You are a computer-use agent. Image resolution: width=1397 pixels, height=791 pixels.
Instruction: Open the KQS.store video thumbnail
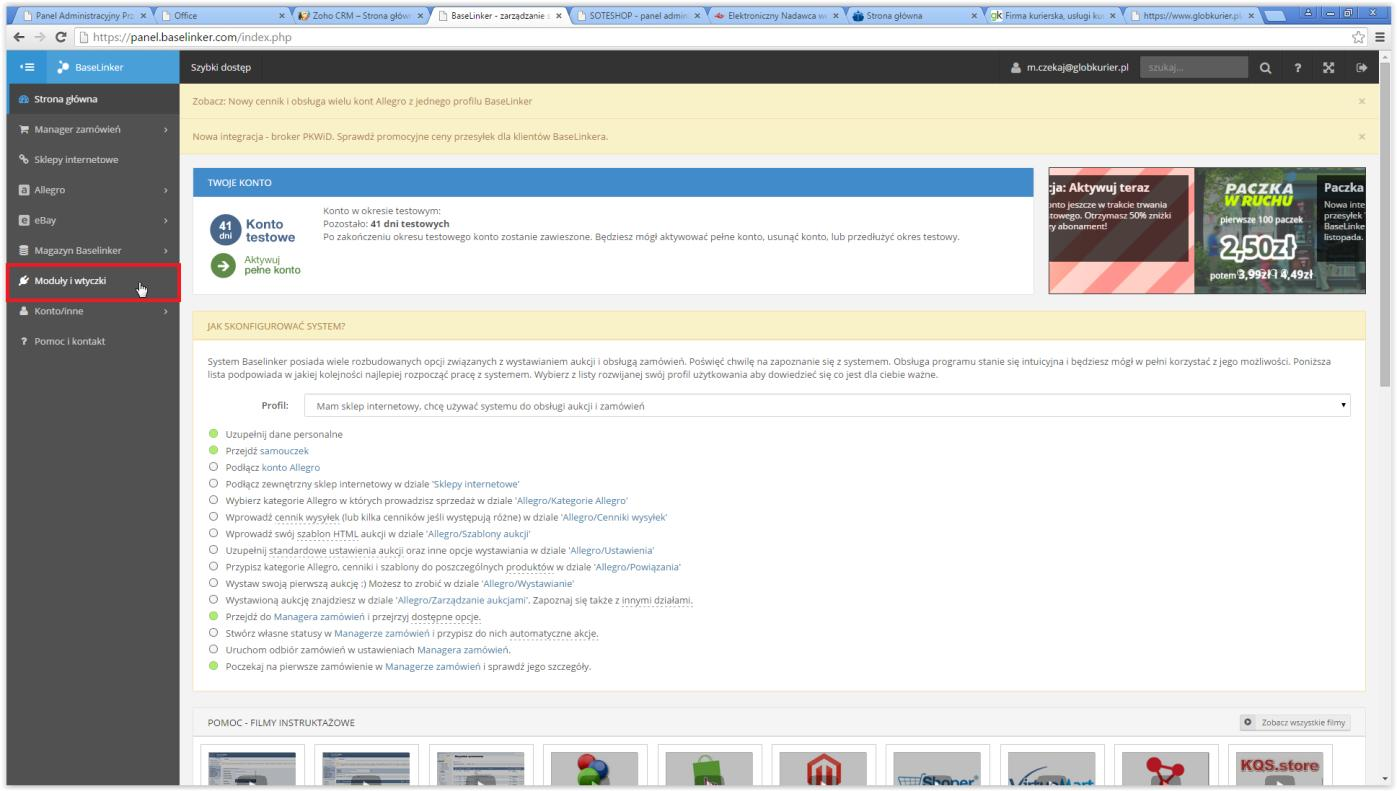click(x=1281, y=765)
